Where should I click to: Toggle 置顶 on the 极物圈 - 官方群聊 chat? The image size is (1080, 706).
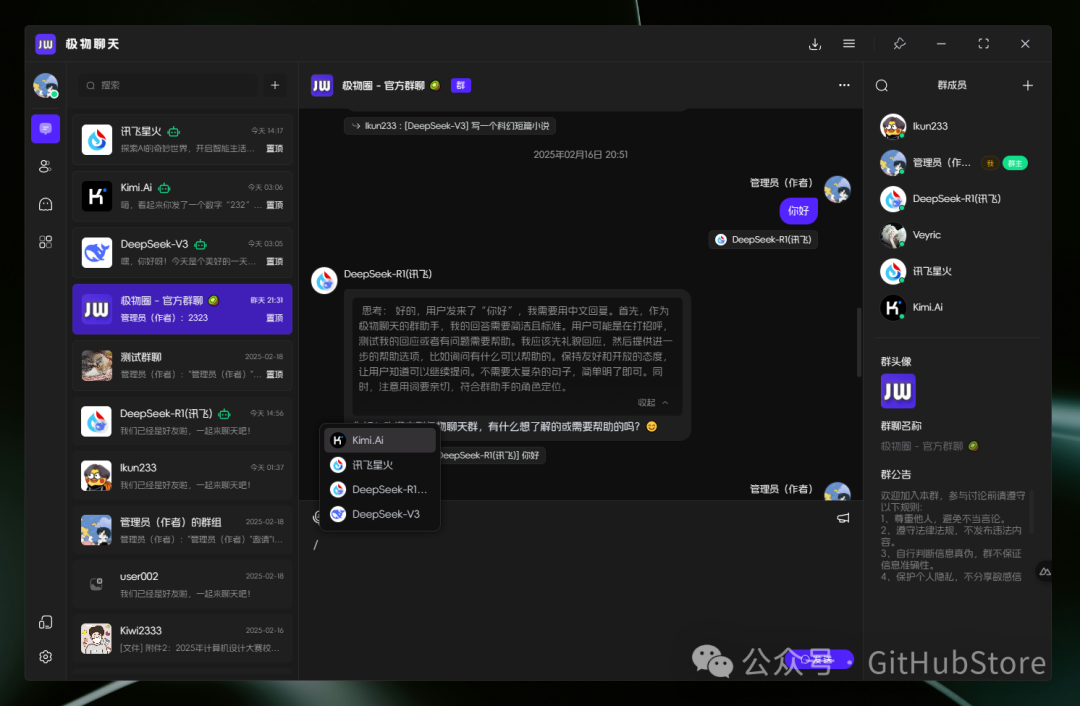click(x=275, y=318)
